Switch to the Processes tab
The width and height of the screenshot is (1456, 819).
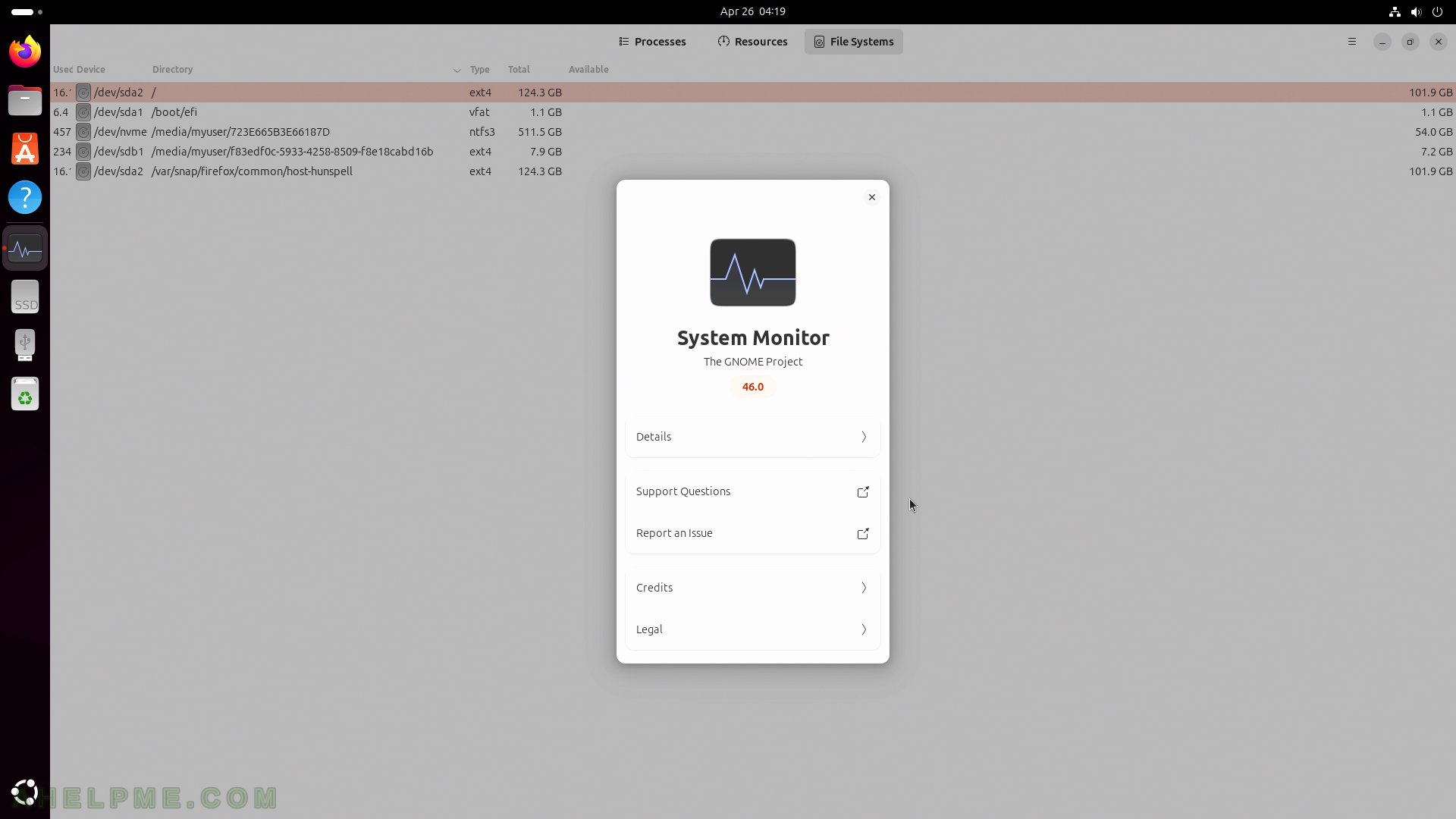pos(652,42)
